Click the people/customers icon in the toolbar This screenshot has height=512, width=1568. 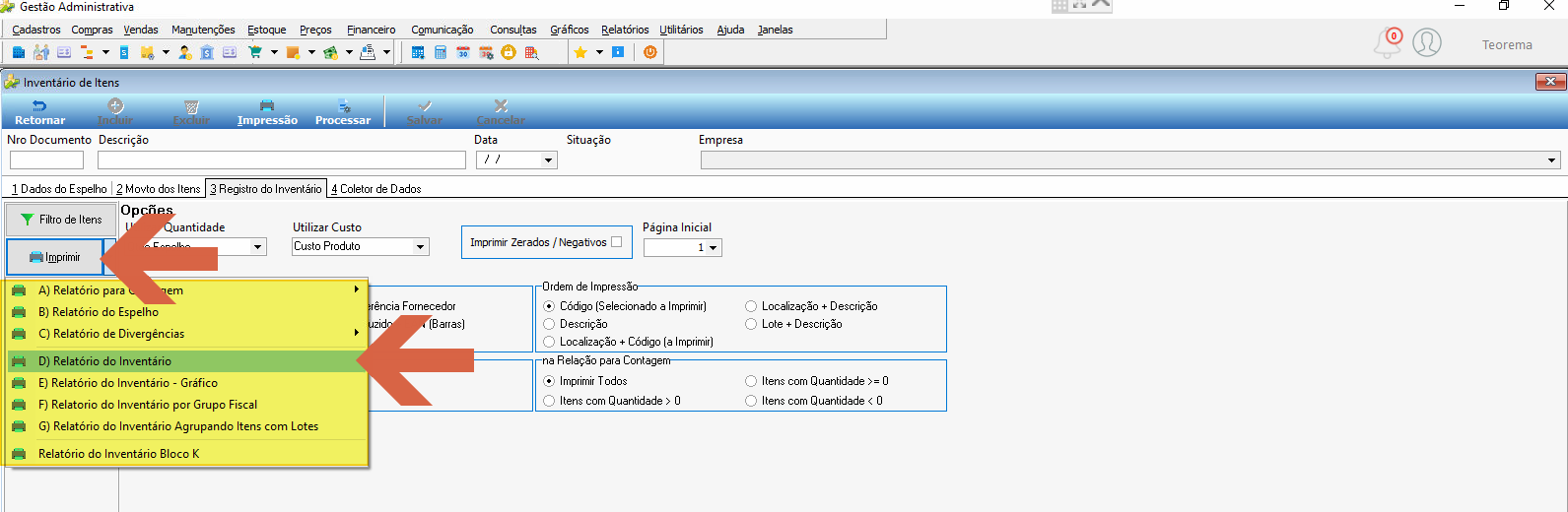coord(41,52)
